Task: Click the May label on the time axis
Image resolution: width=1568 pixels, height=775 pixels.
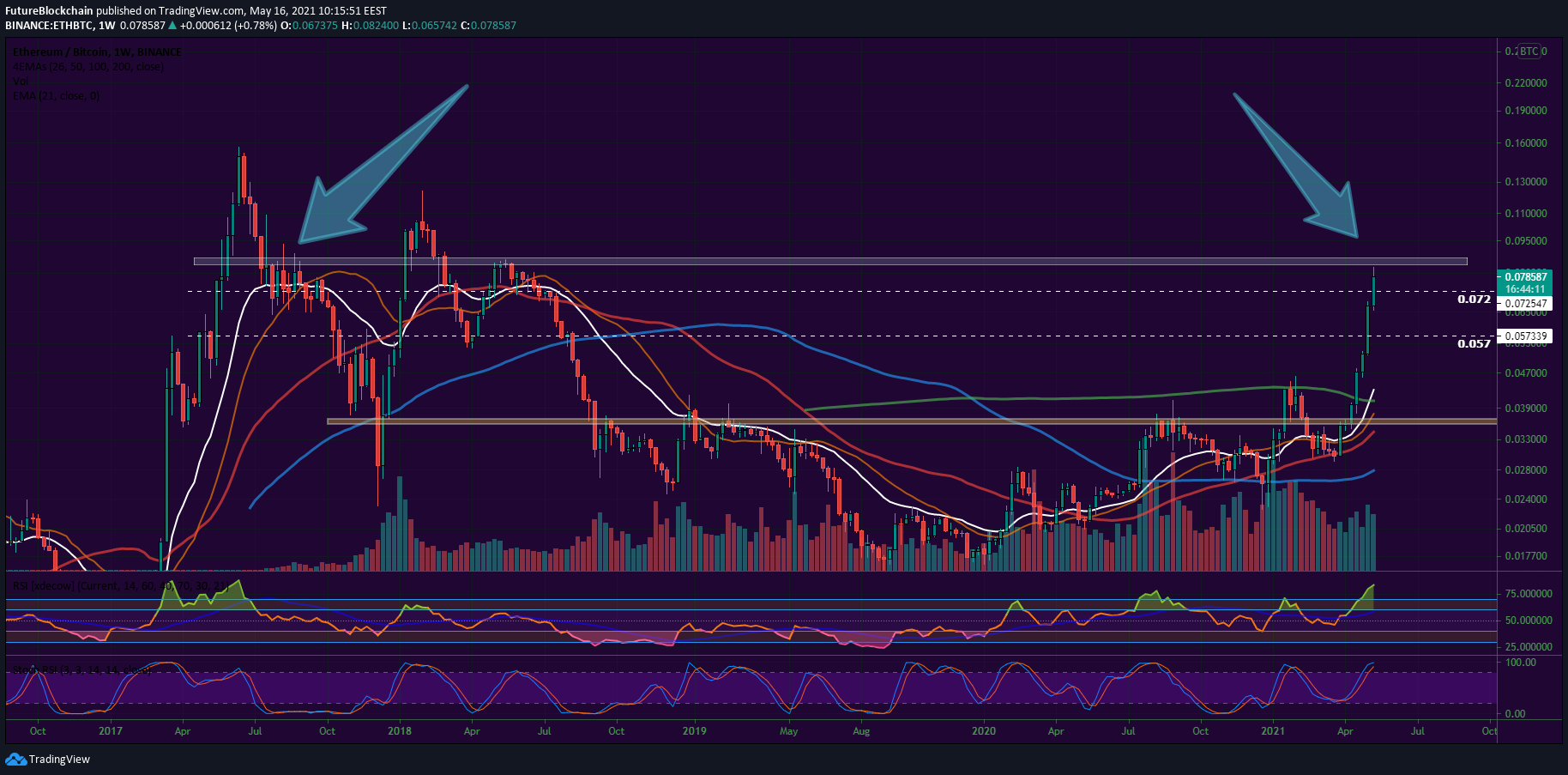Action: 789,731
